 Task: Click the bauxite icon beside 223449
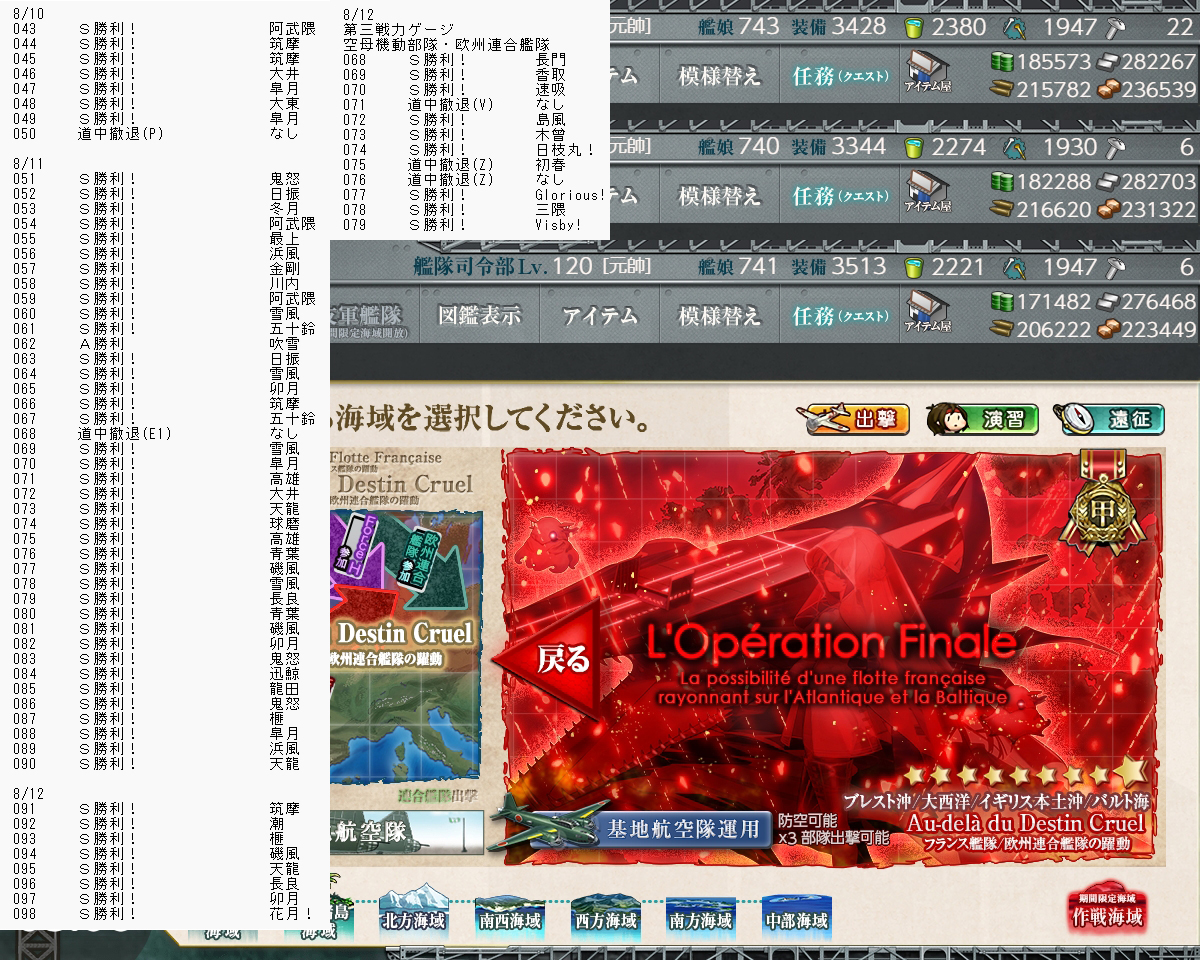click(1107, 328)
